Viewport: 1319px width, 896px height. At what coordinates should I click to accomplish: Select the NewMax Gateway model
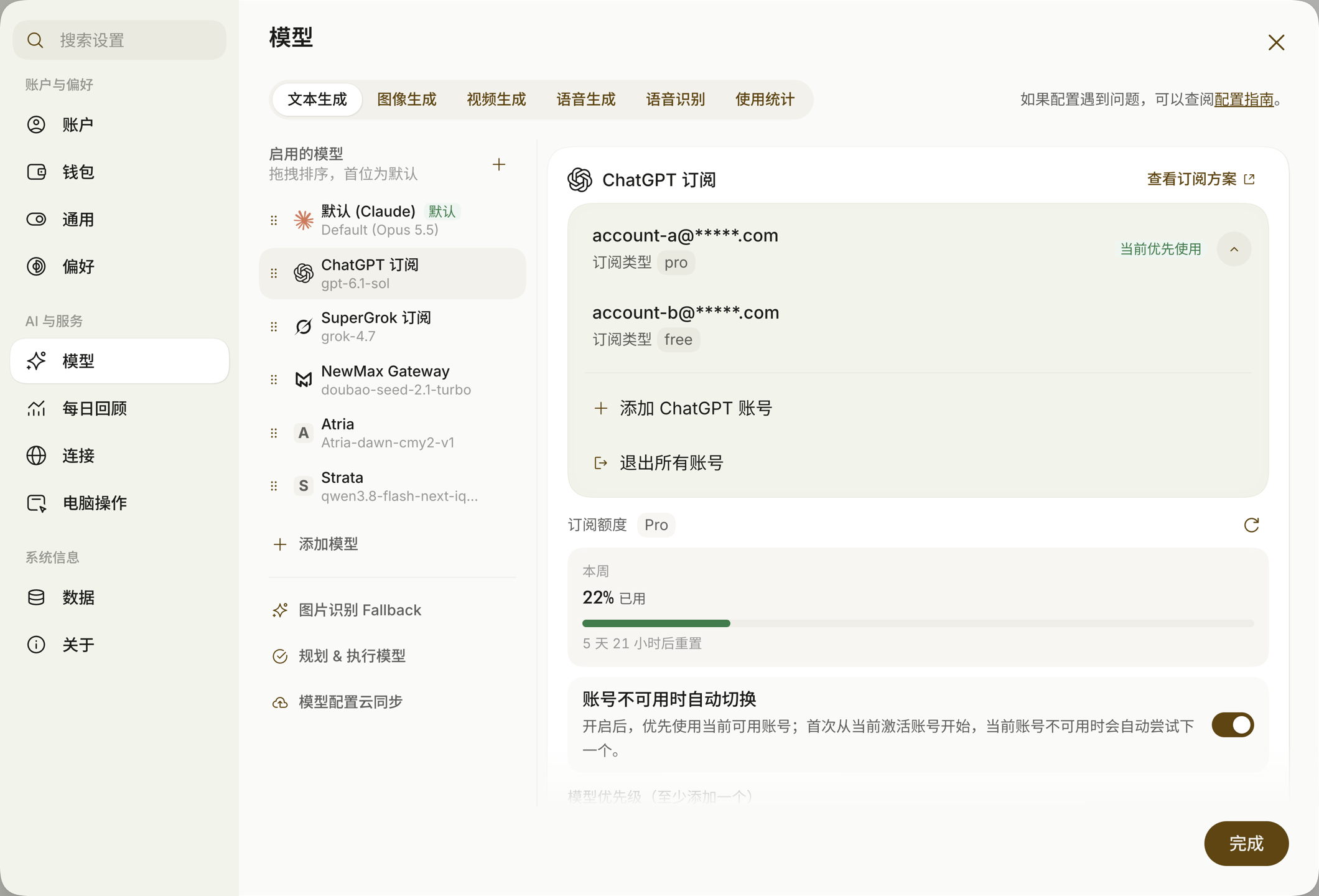point(393,380)
